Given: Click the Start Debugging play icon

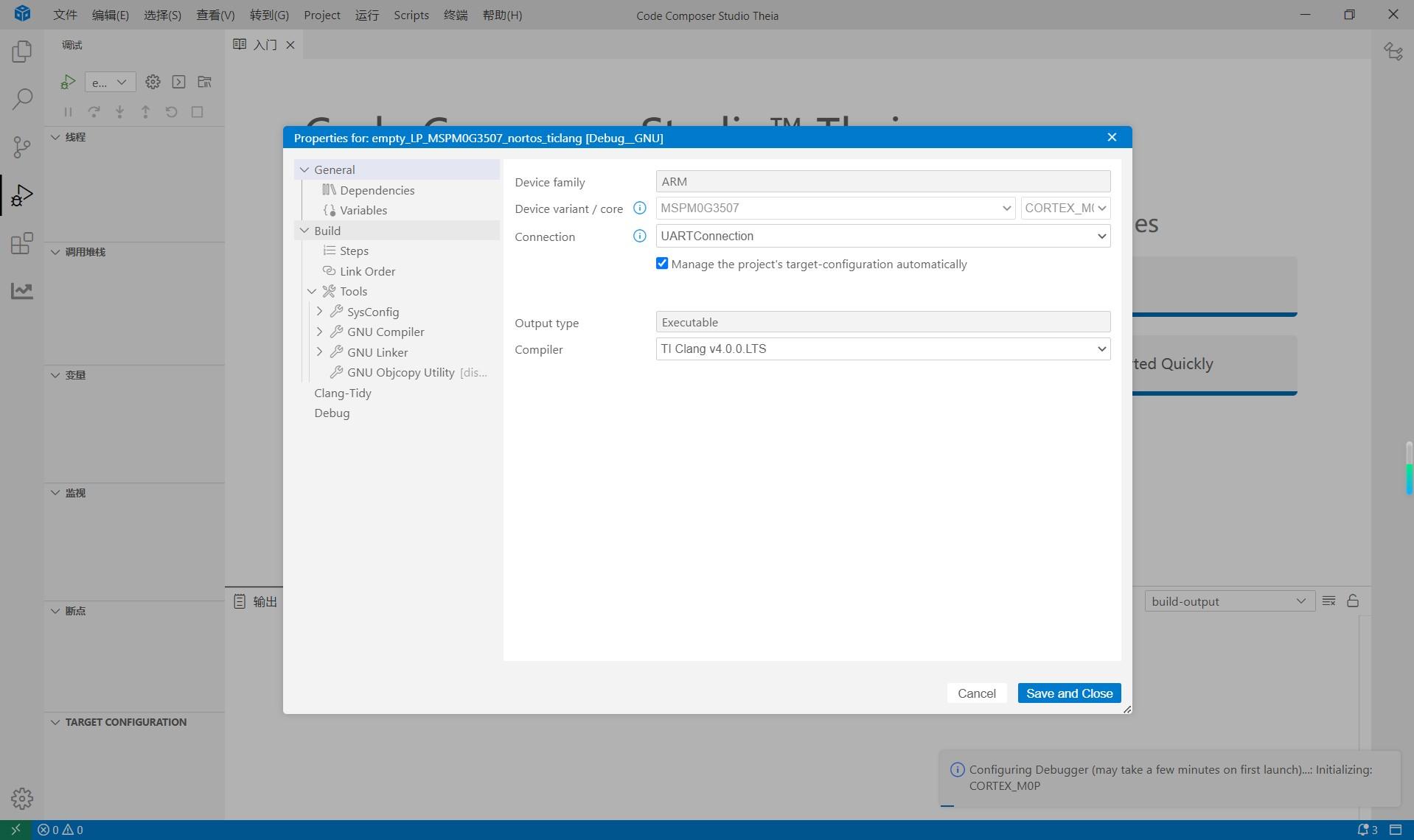Looking at the screenshot, I should [68, 82].
